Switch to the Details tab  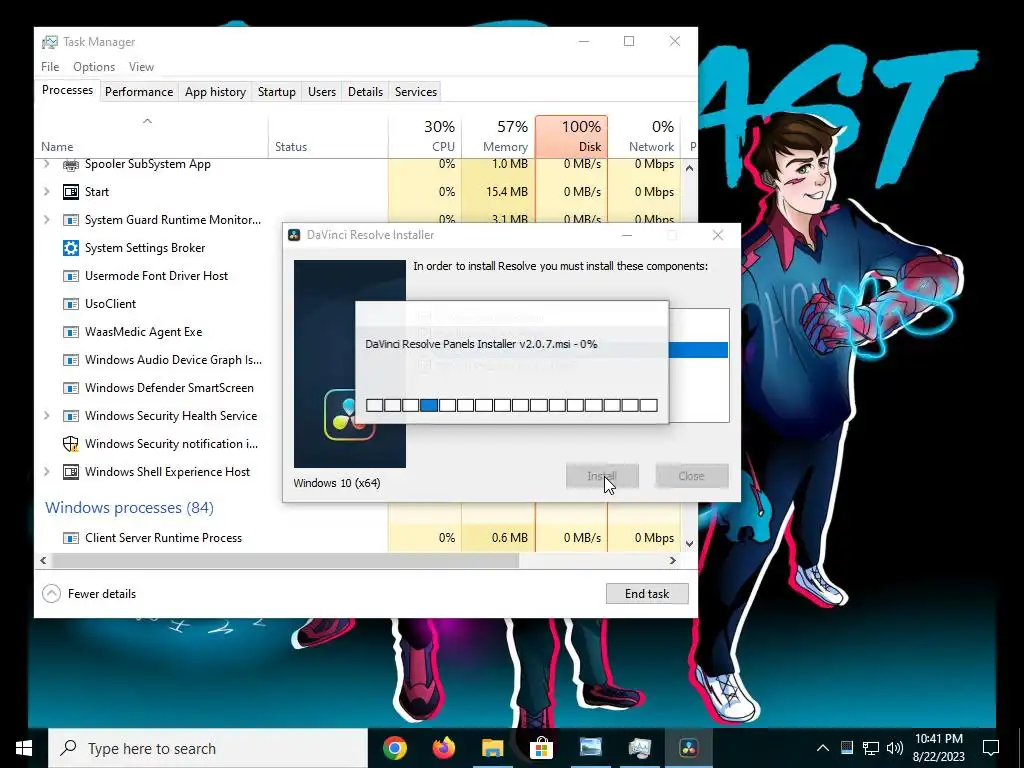pos(365,92)
